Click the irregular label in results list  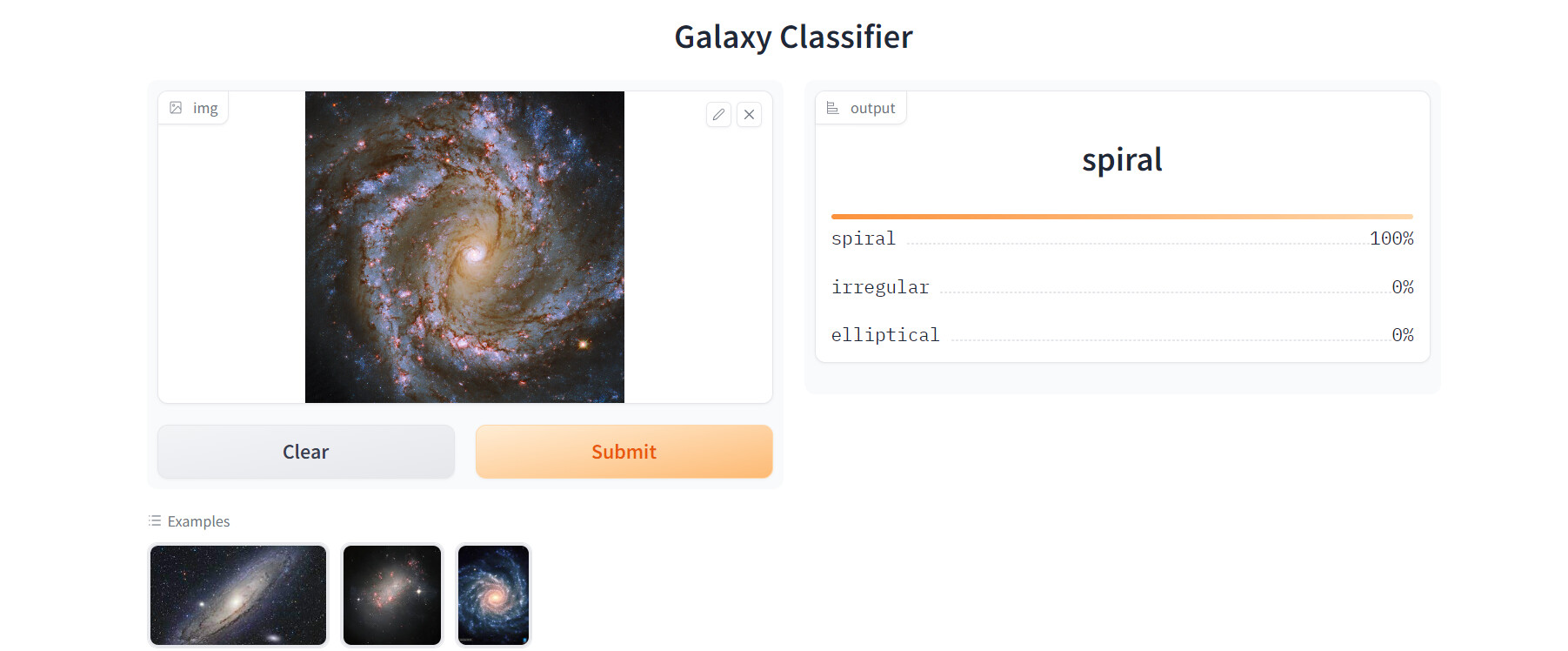click(880, 287)
